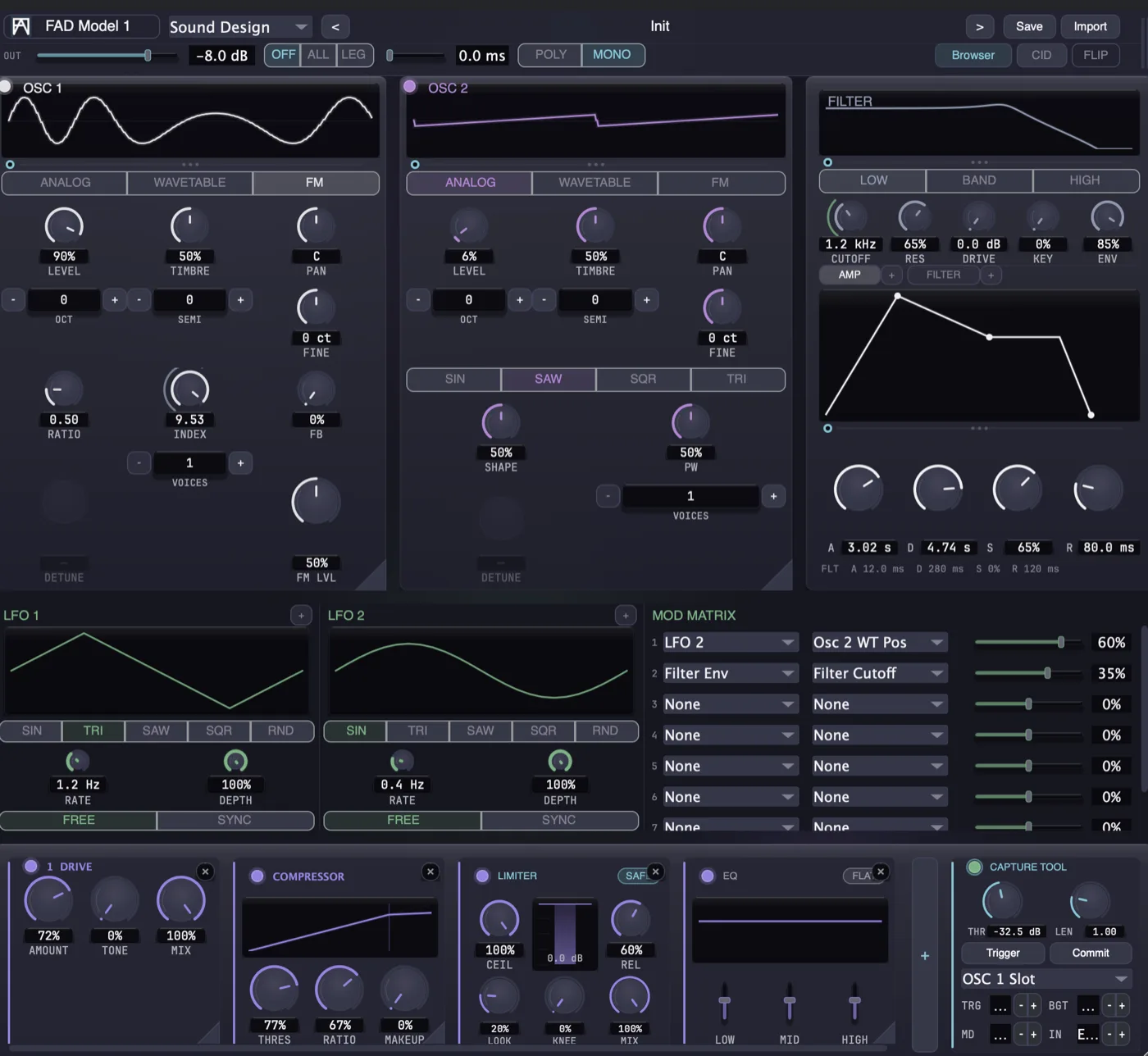Open the preset Browser
Image resolution: width=1148 pixels, height=1056 pixels.
pyautogui.click(x=973, y=55)
